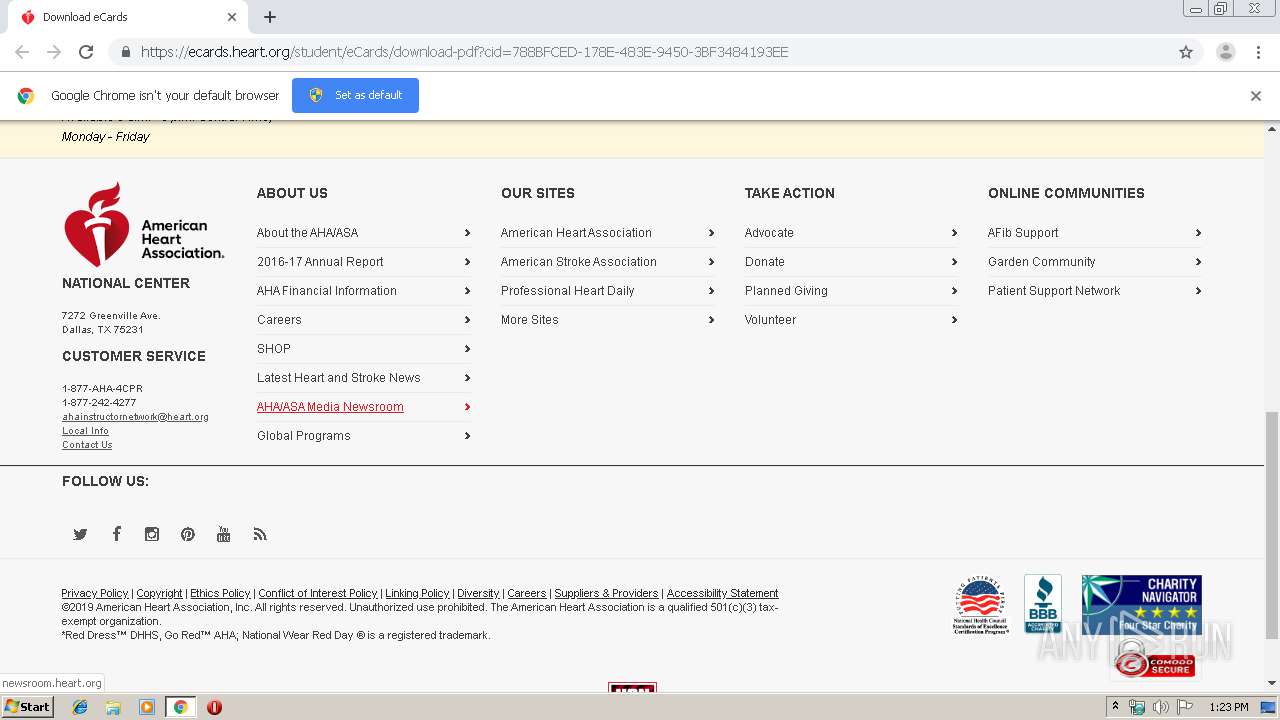Viewport: 1280px width, 720px height.
Task: Click the volume icon in system tray
Action: click(x=1160, y=707)
